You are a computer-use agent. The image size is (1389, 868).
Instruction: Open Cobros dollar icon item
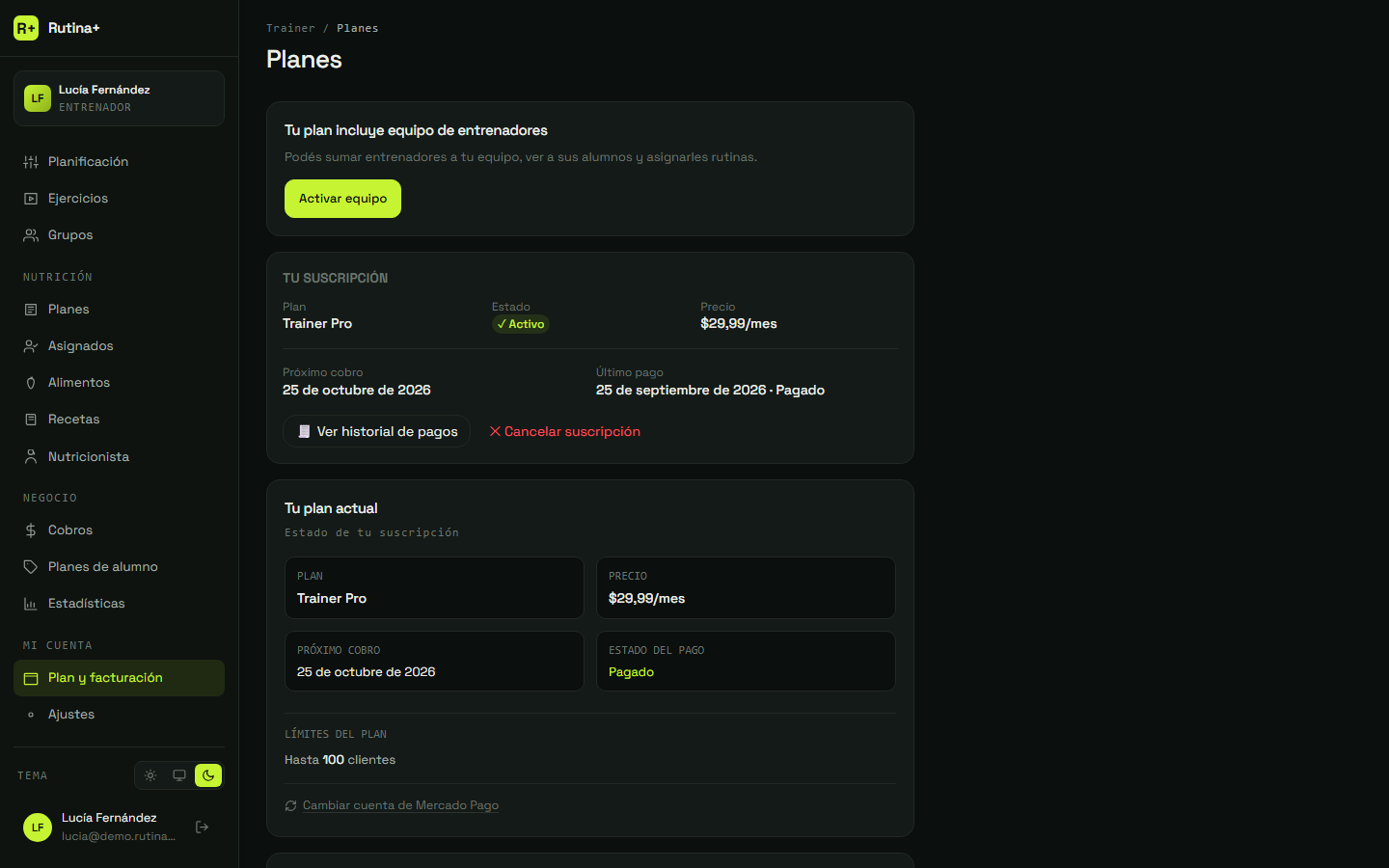coord(31,530)
